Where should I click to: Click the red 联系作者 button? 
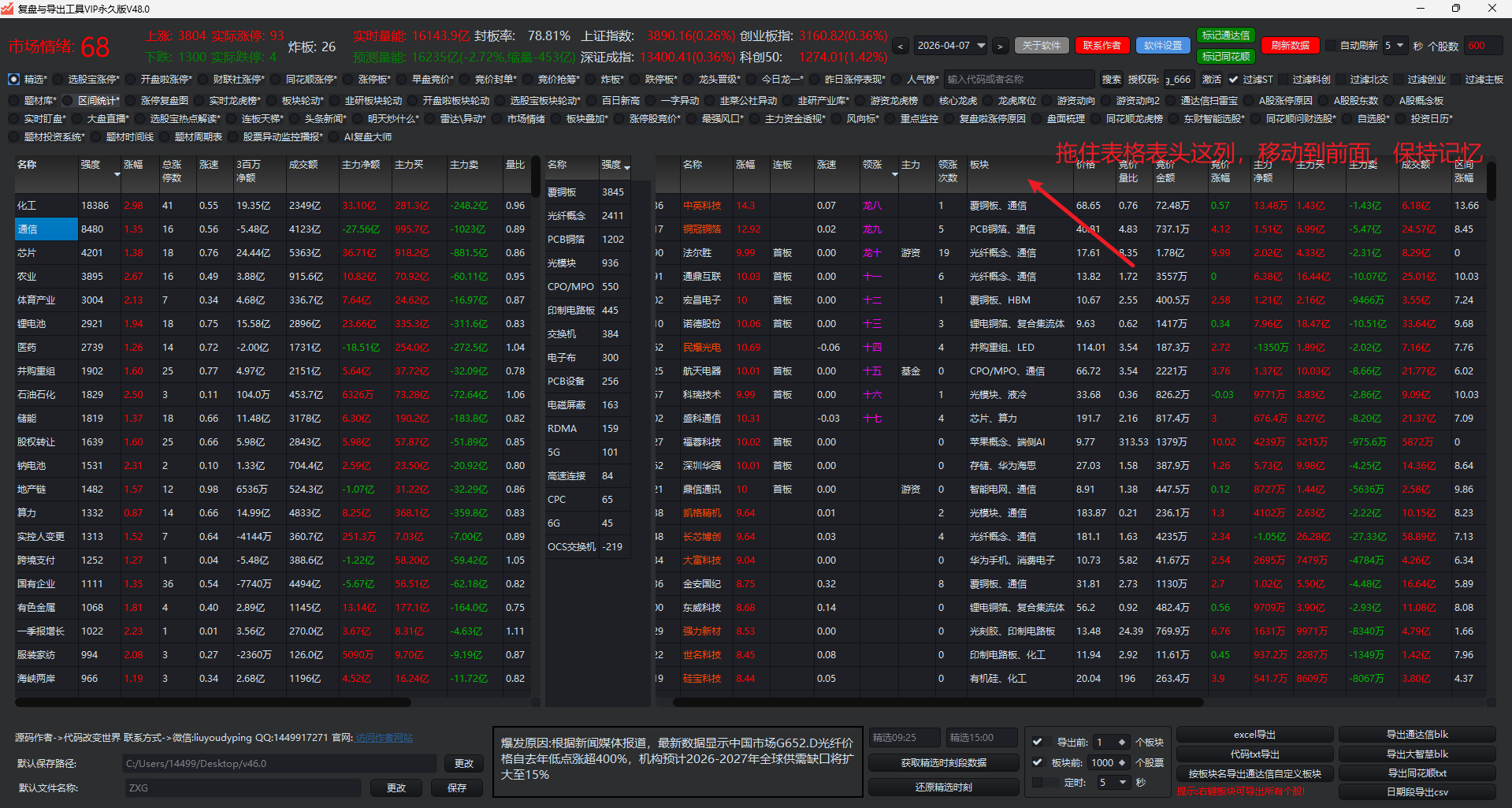point(1101,46)
